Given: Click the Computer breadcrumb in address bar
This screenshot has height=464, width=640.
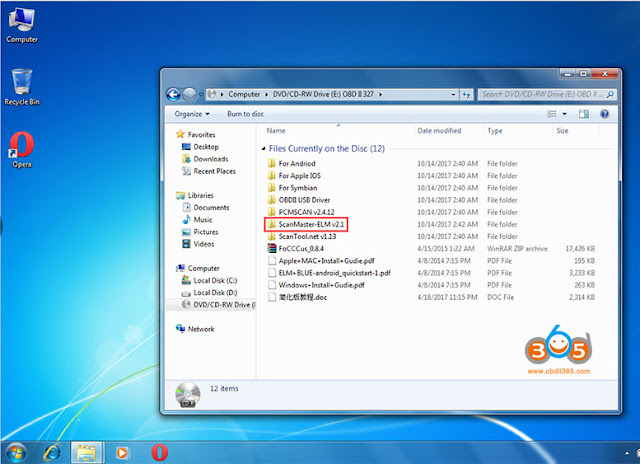Looking at the screenshot, I should [x=244, y=94].
